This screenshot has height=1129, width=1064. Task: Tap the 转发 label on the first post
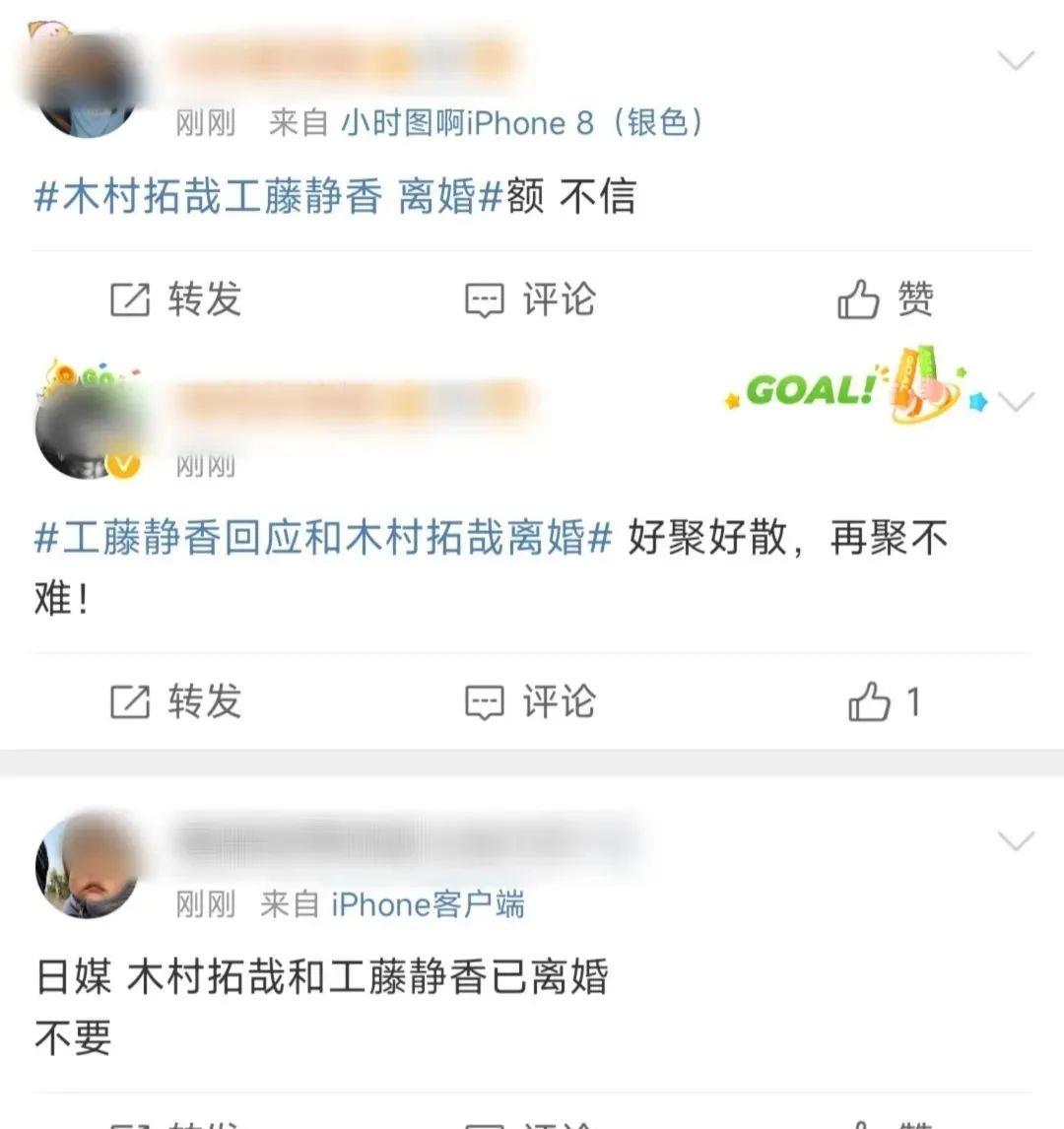205,299
